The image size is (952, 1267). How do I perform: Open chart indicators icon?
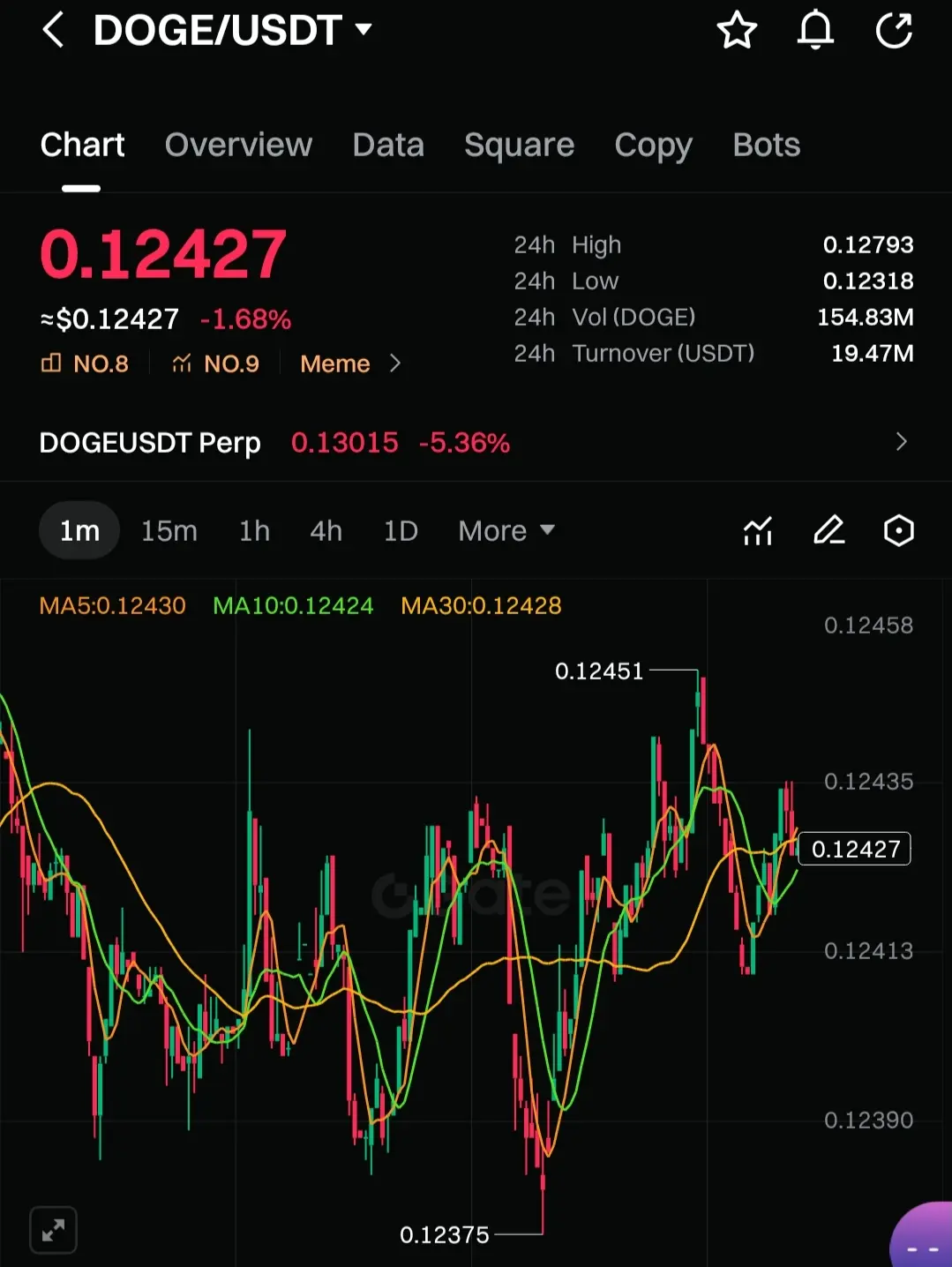[x=758, y=530]
